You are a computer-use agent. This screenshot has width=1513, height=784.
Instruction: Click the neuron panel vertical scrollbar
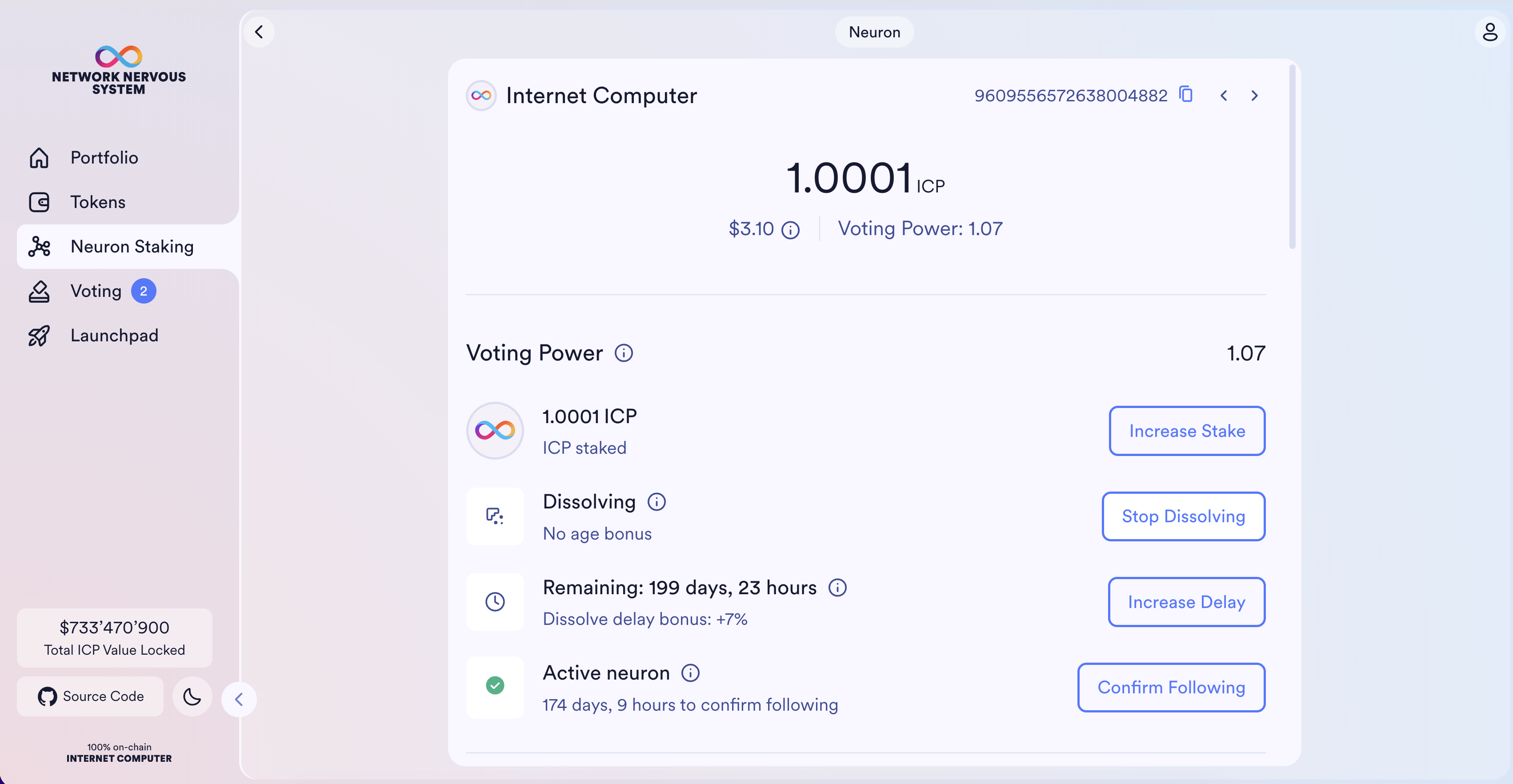(1292, 159)
